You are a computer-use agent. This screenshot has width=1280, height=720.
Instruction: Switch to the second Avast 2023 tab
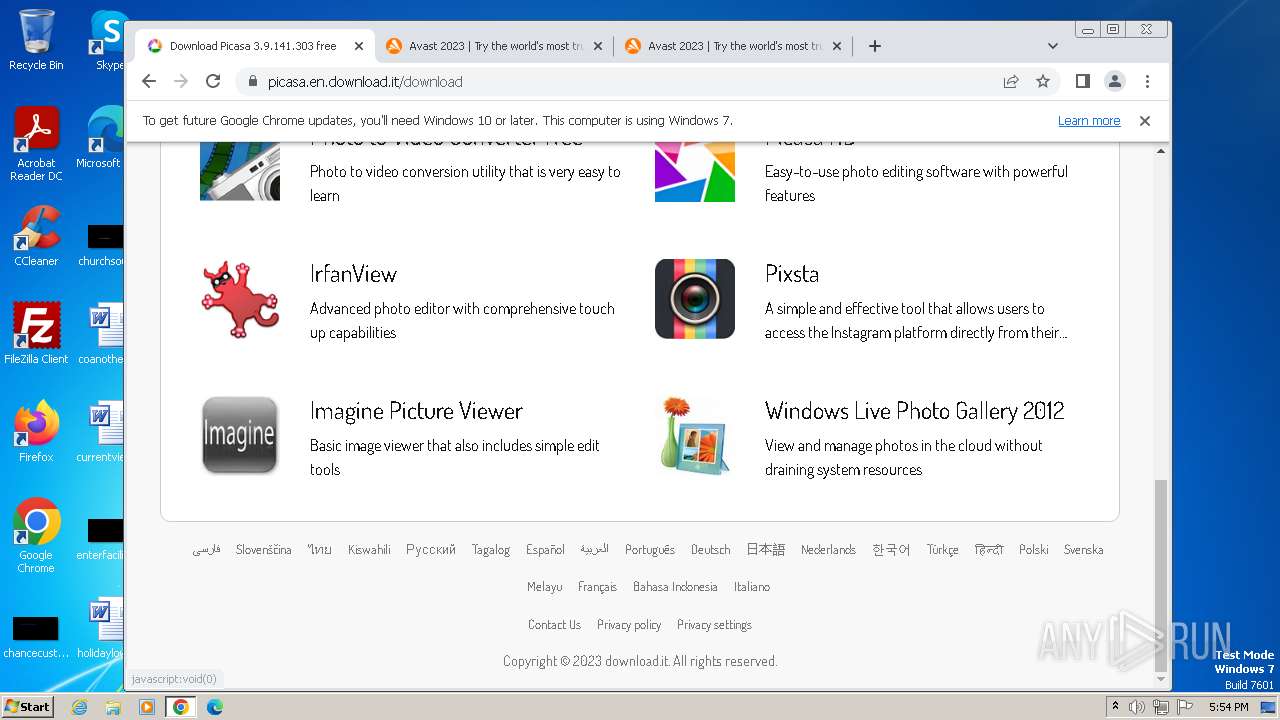(495, 46)
